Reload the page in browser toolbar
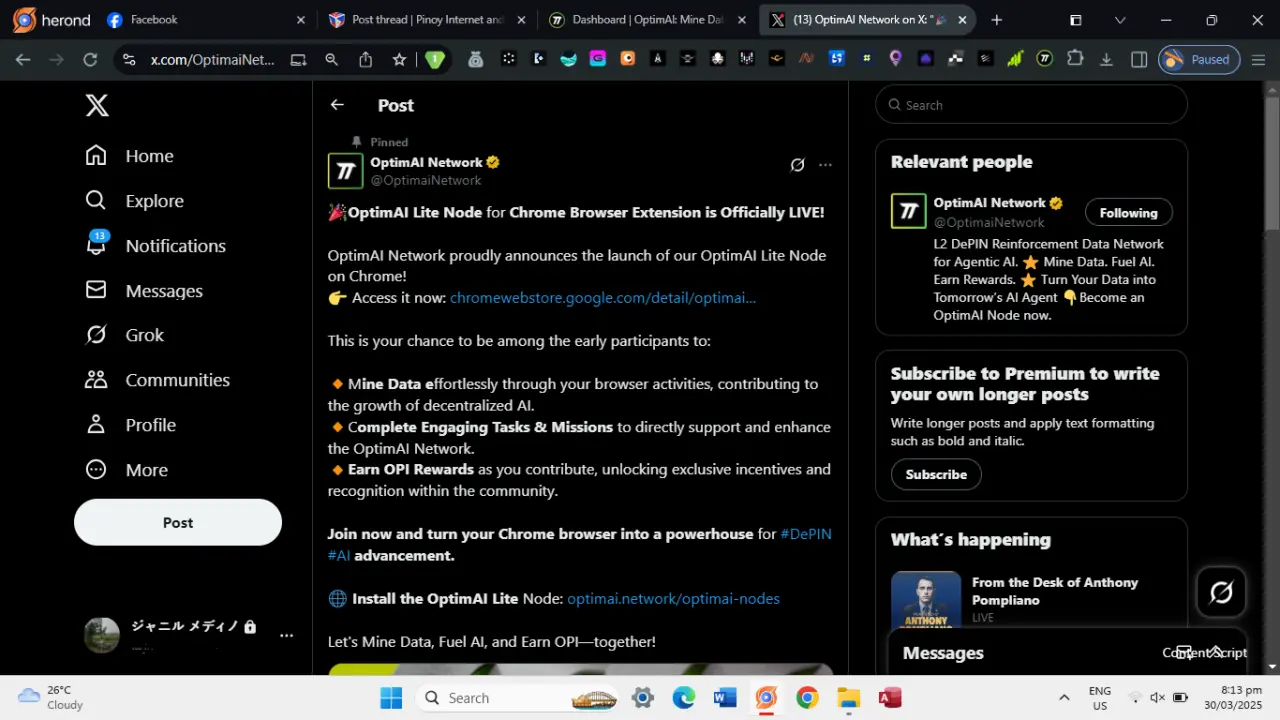The height and width of the screenshot is (720, 1280). [x=90, y=60]
